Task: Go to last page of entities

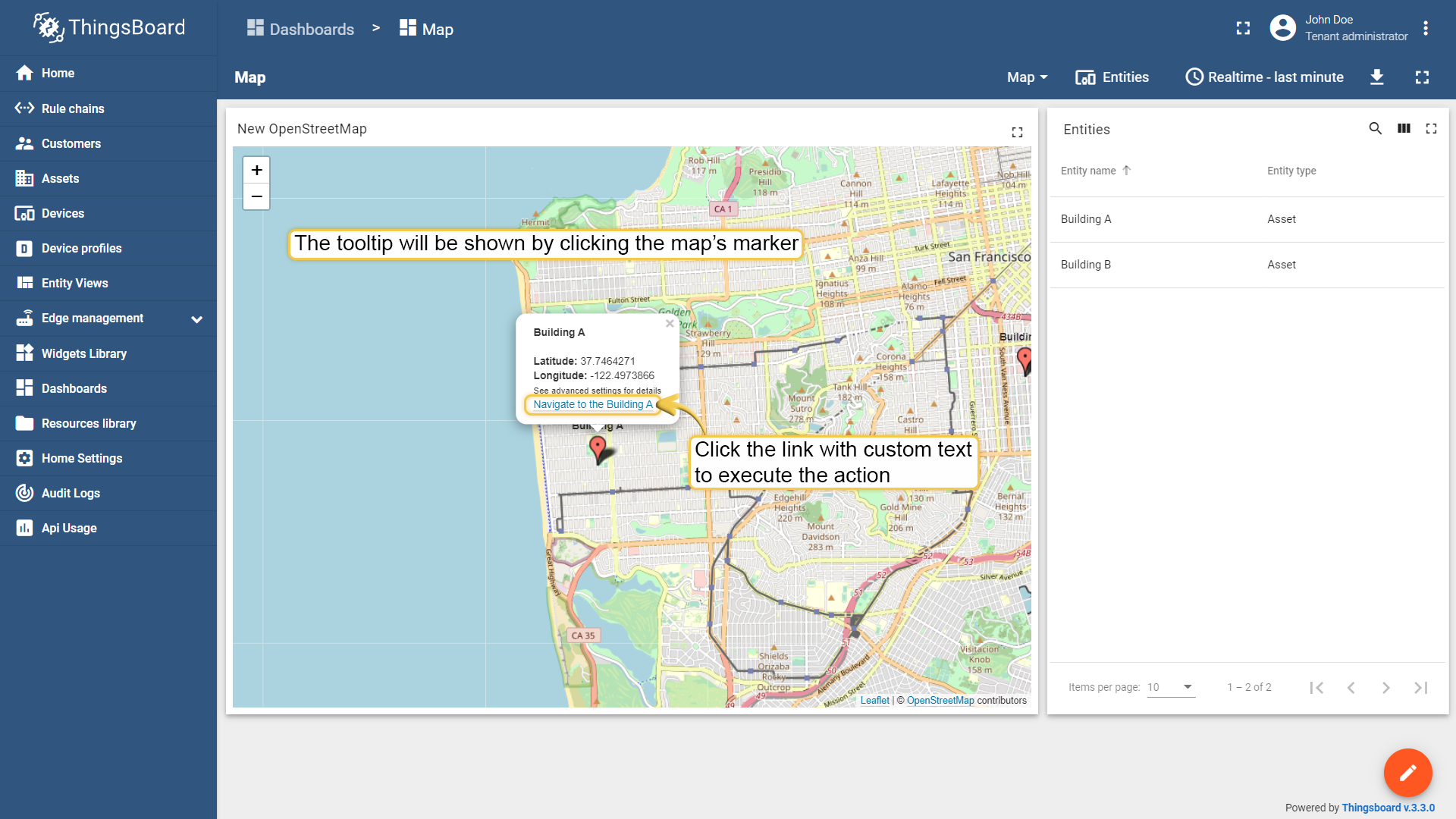Action: click(1420, 688)
